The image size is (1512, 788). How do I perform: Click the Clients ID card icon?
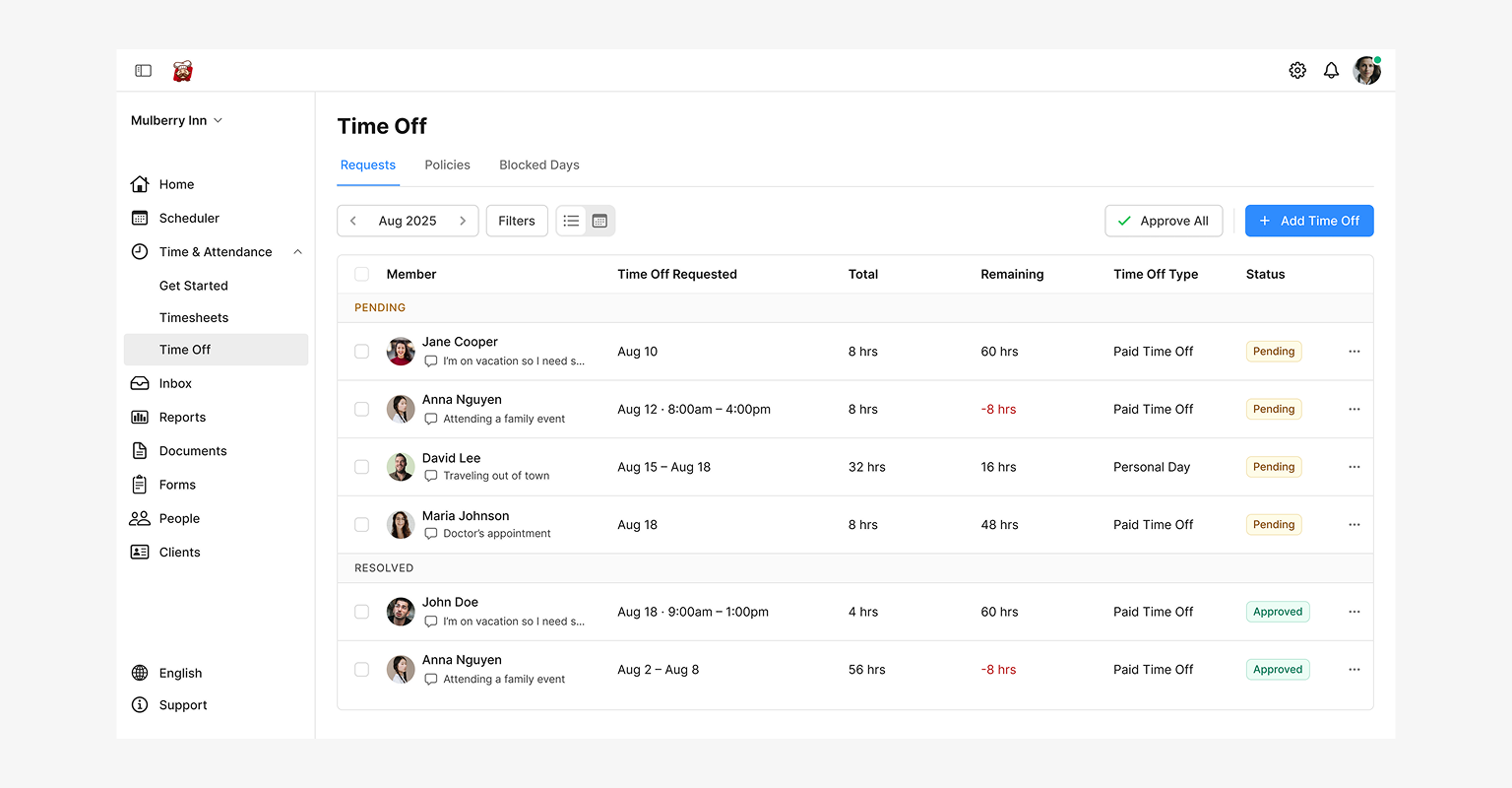point(140,553)
